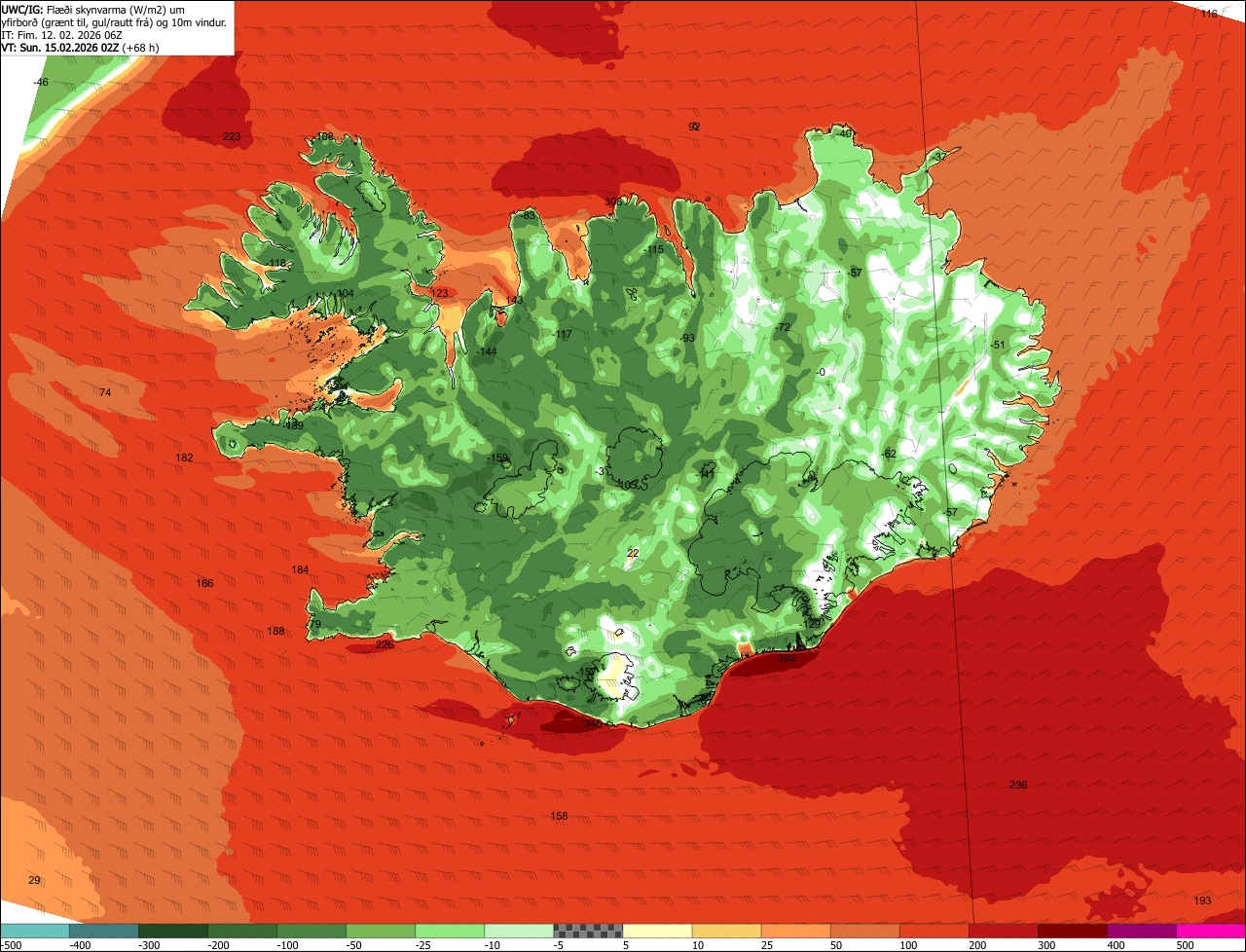1246x952 pixels.
Task: Click the value -51 on the land
Action: coord(997,345)
